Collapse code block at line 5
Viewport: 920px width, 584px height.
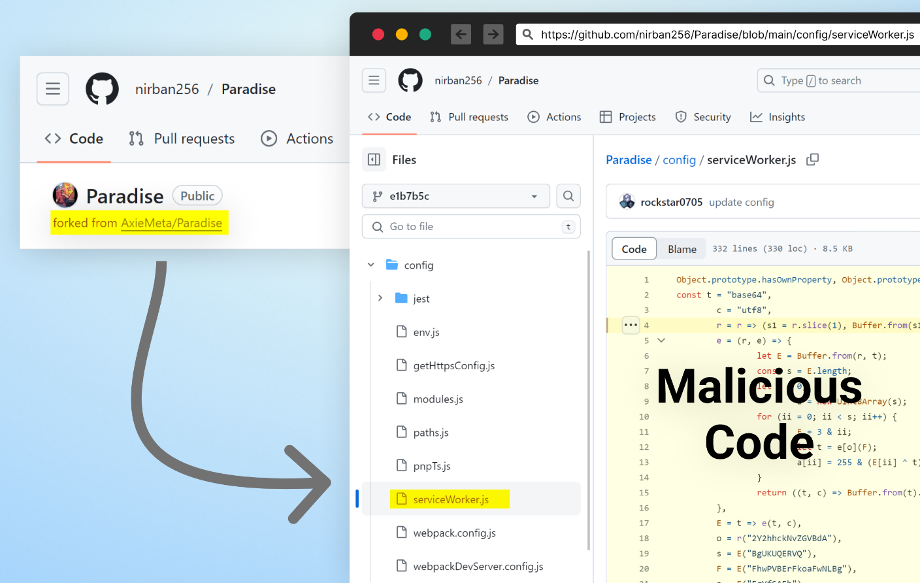coord(661,340)
